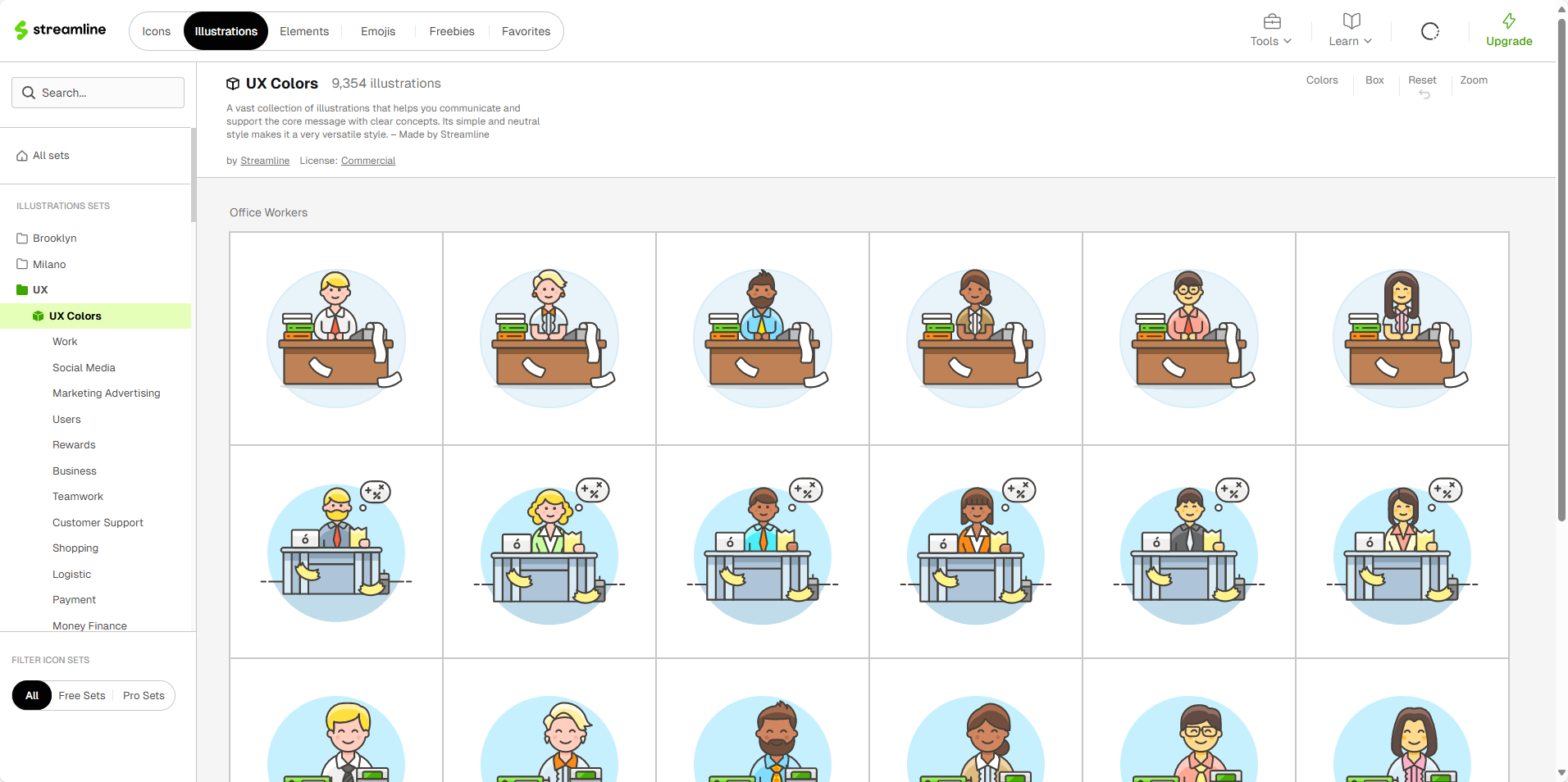Filter by Free Sets
Viewport: 1568px width, 782px height.
(82, 696)
